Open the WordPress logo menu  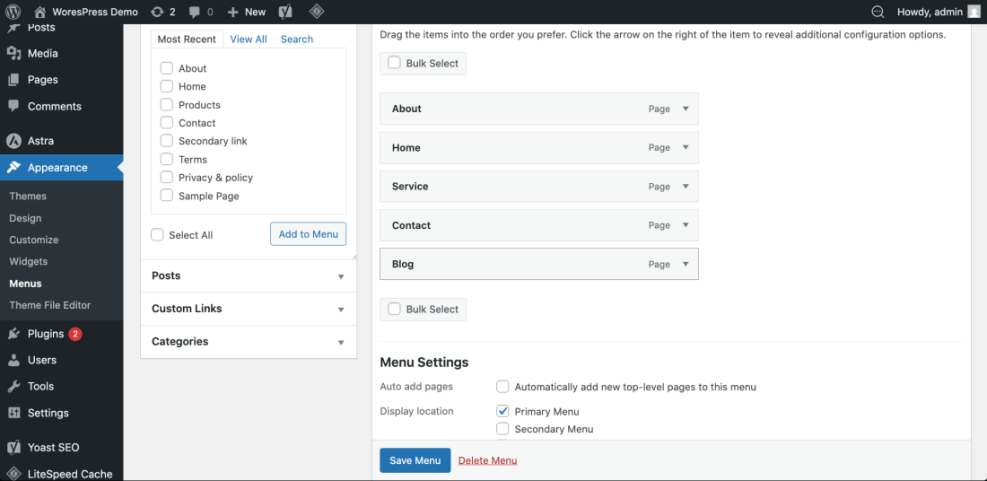coord(13,11)
